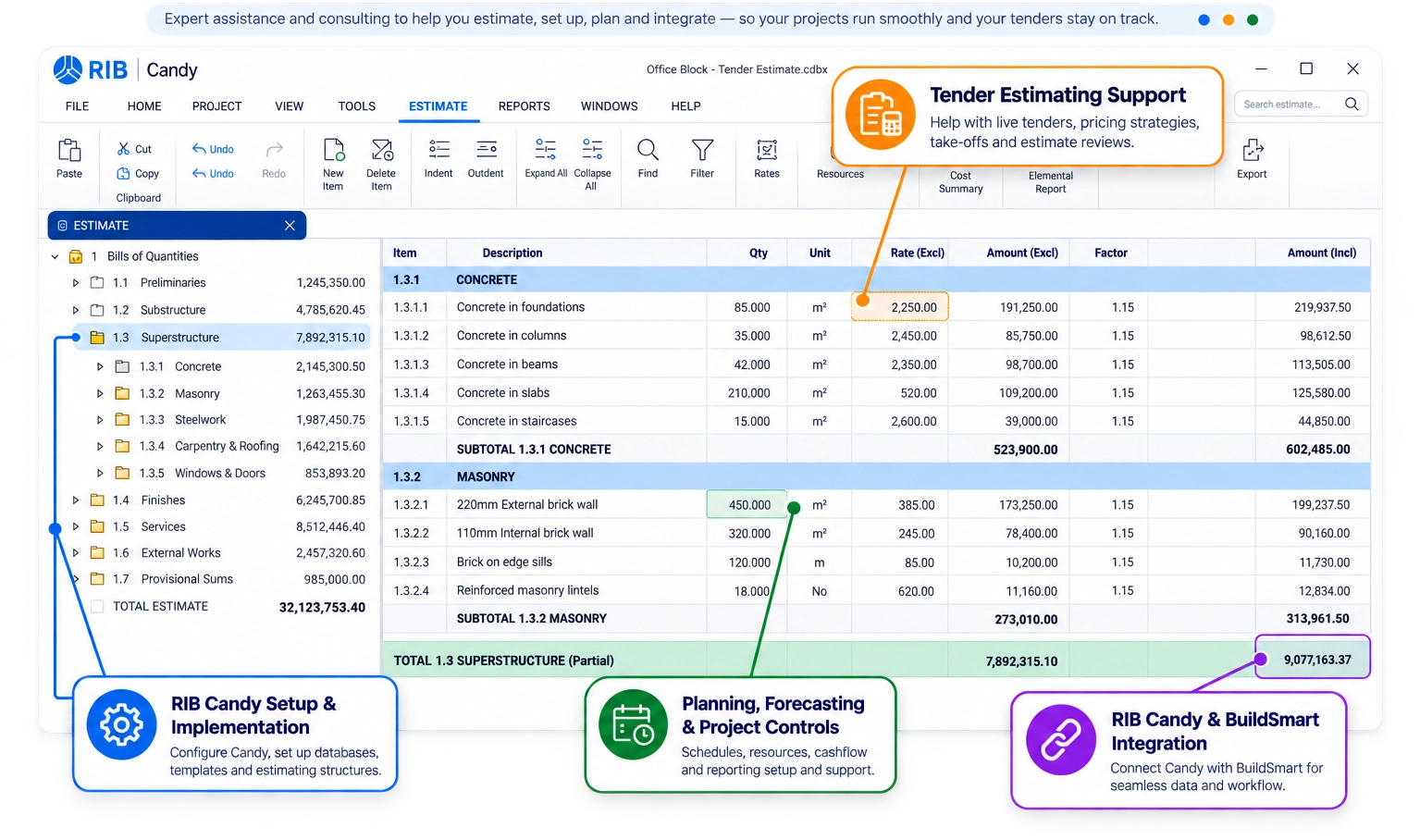Click the folder icon beside Finishes
The height and width of the screenshot is (840, 1420).
97,500
